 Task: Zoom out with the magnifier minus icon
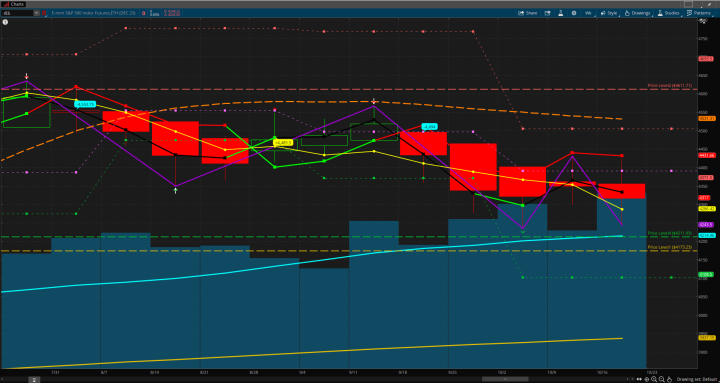point(662,379)
